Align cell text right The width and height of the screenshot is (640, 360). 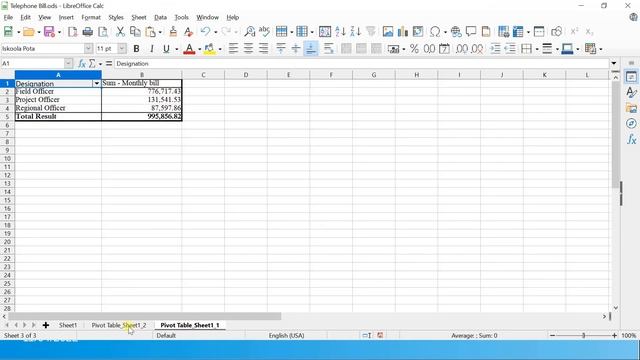(263, 49)
